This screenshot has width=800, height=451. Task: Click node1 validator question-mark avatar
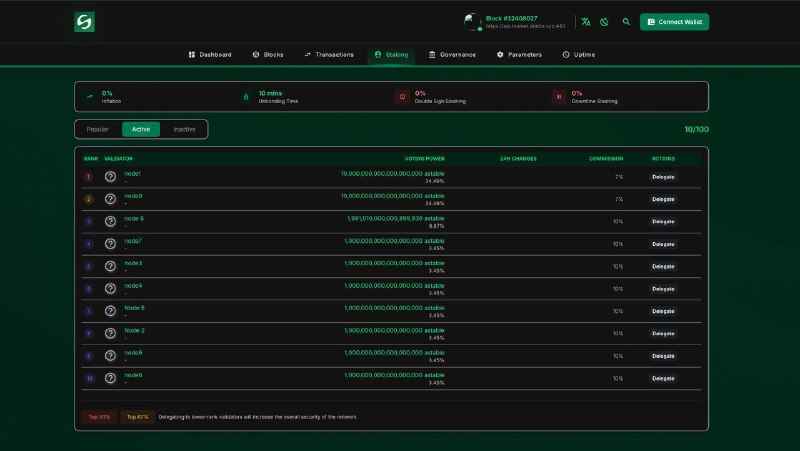110,177
